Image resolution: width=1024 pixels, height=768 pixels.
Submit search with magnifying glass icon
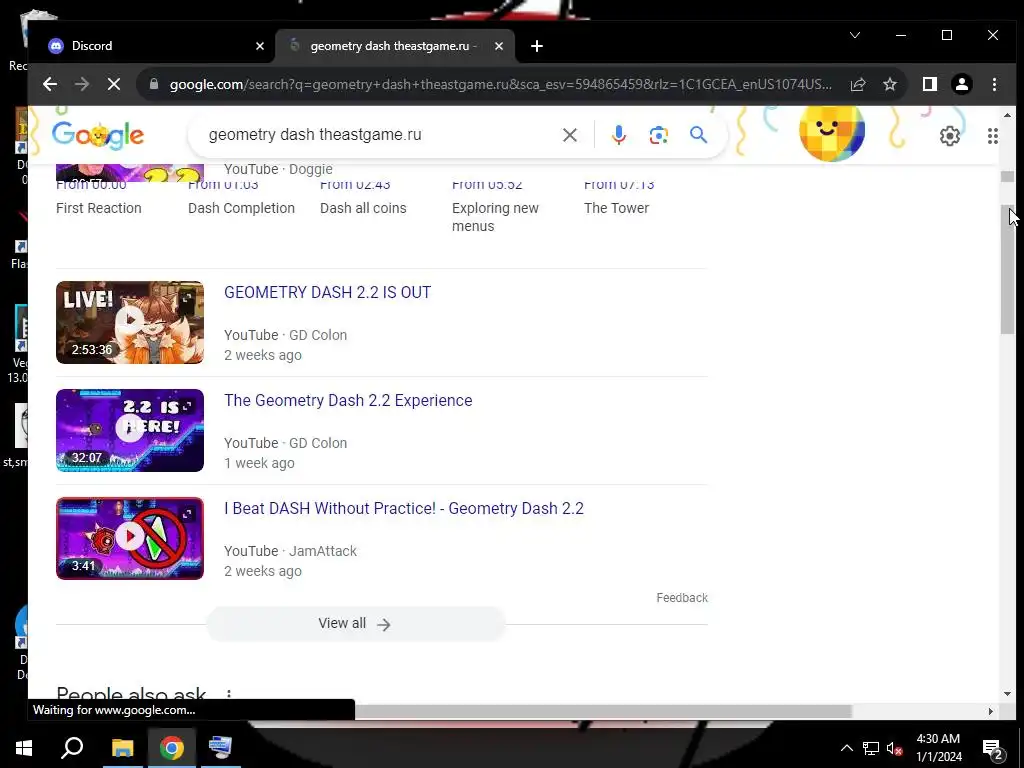pyautogui.click(x=698, y=135)
